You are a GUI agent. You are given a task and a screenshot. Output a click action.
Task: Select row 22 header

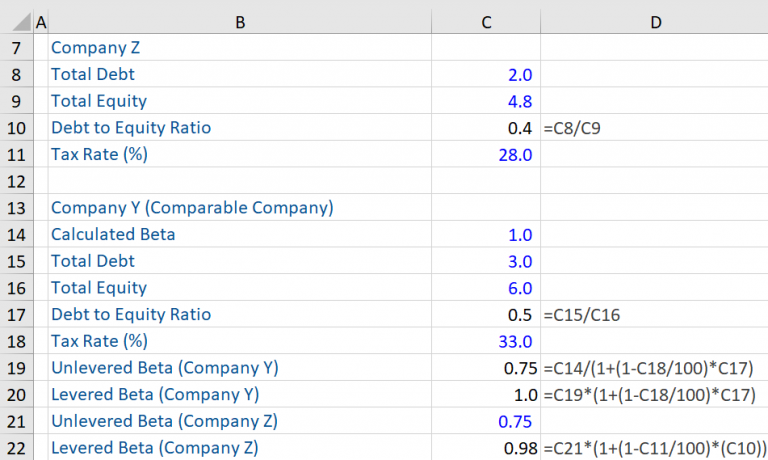pyautogui.click(x=16, y=448)
